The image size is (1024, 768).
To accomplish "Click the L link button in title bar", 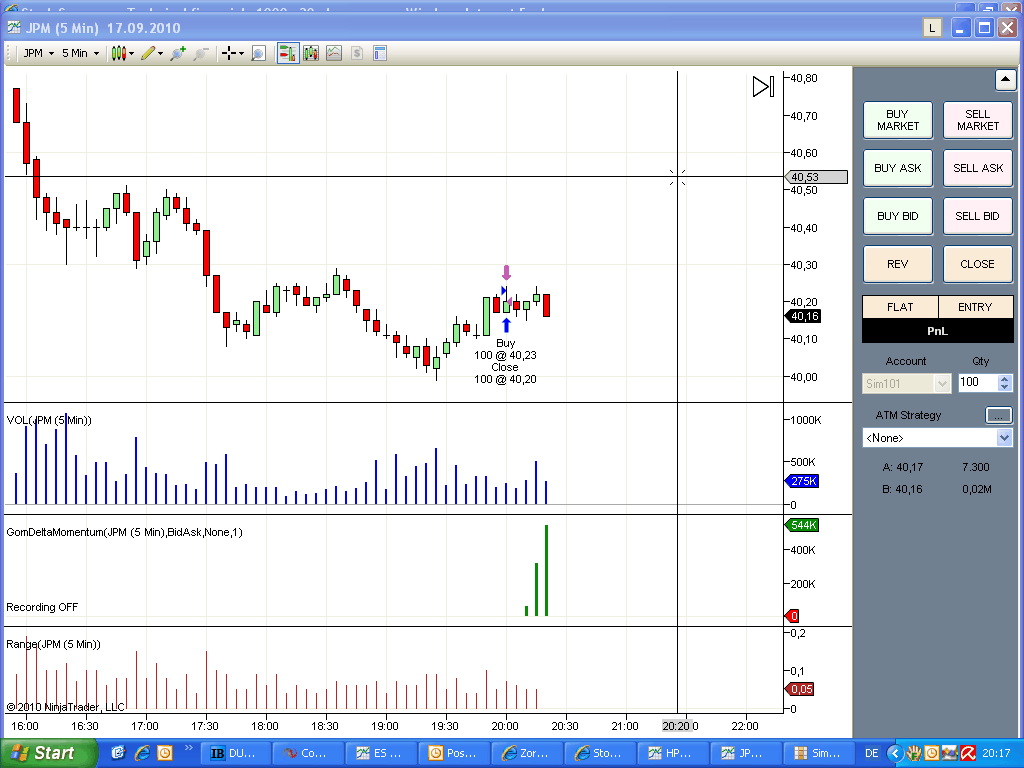I will (932, 28).
